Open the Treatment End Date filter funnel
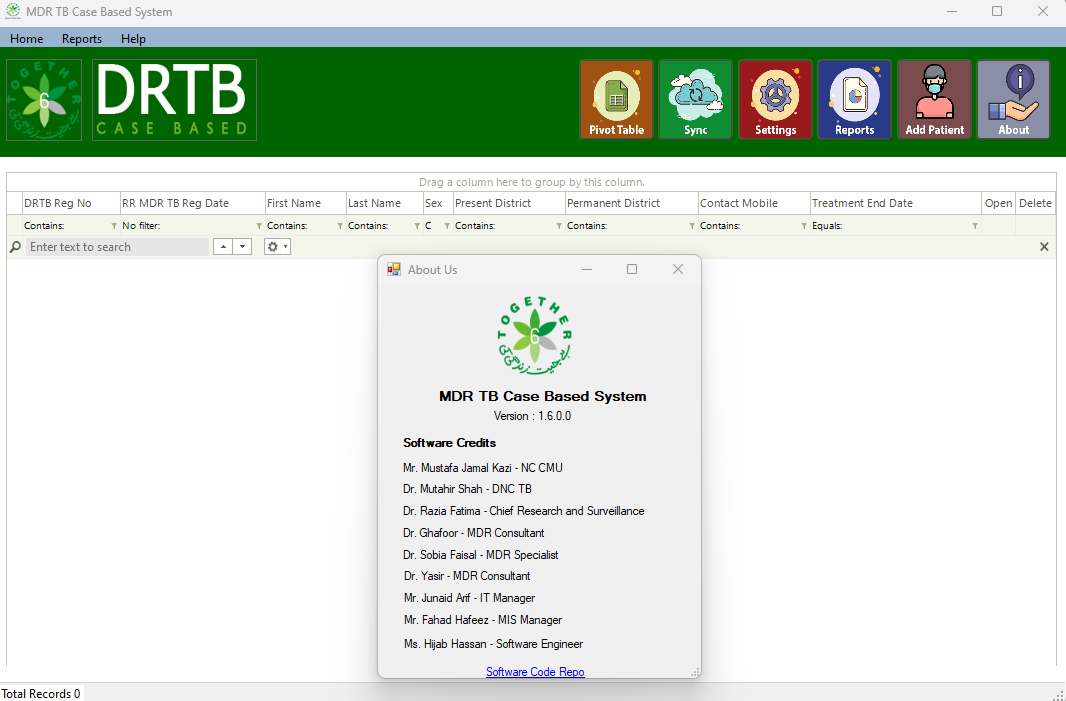 click(x=975, y=226)
